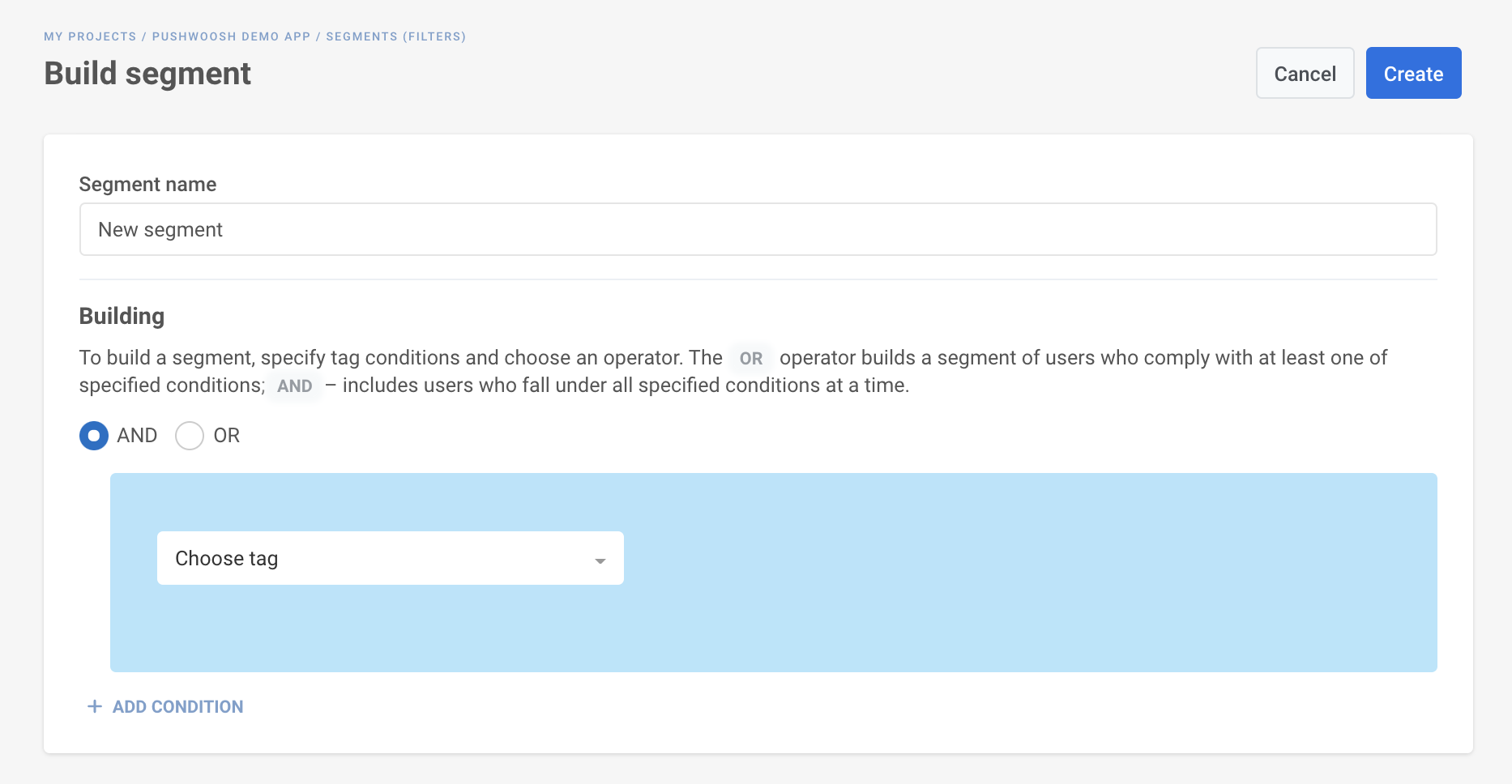
Task: Go to PUSHWOOSH DEMO APP breadcrumb
Action: (232, 36)
